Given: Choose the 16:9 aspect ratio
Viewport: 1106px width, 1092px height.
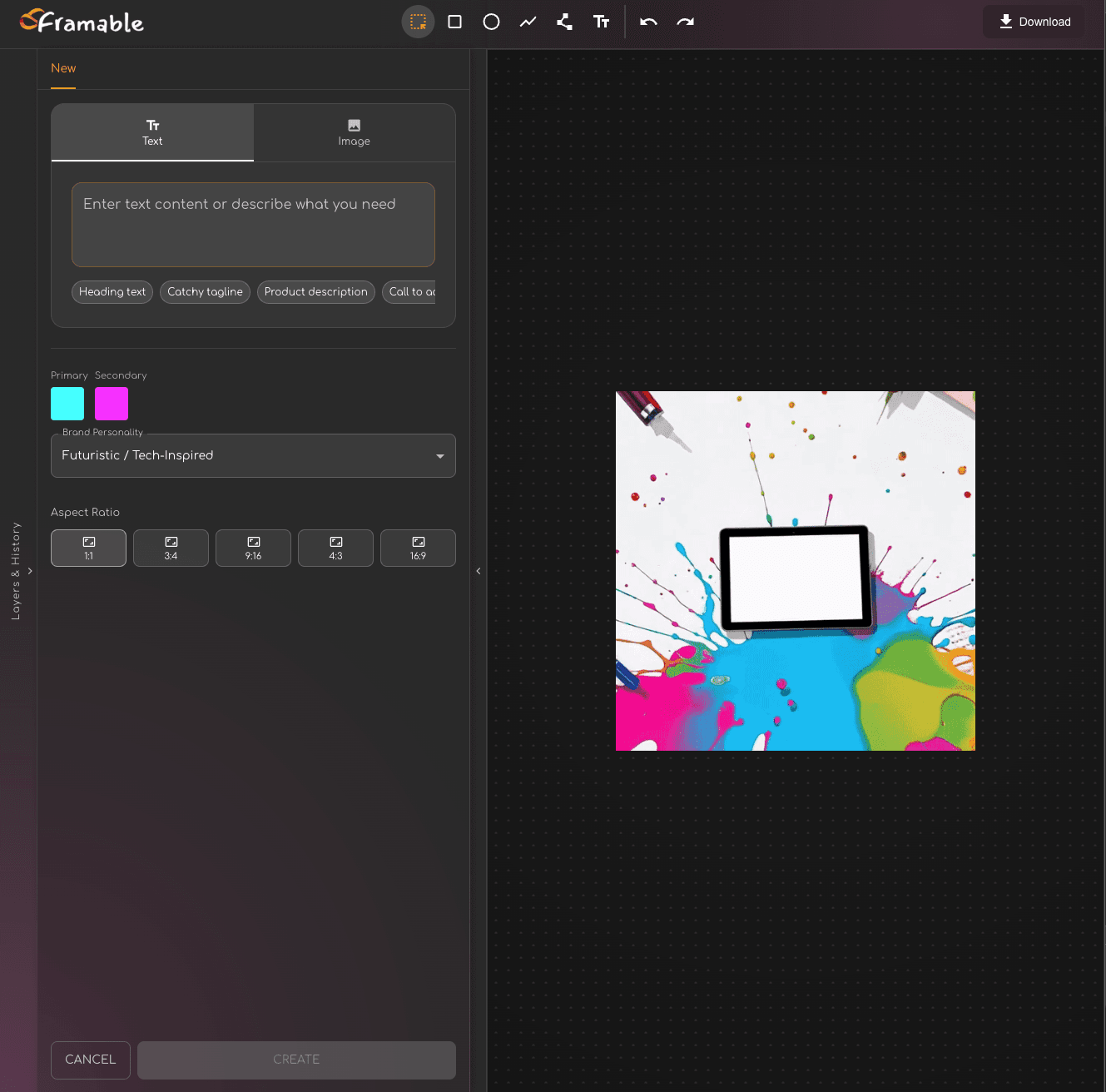Looking at the screenshot, I should pos(418,548).
